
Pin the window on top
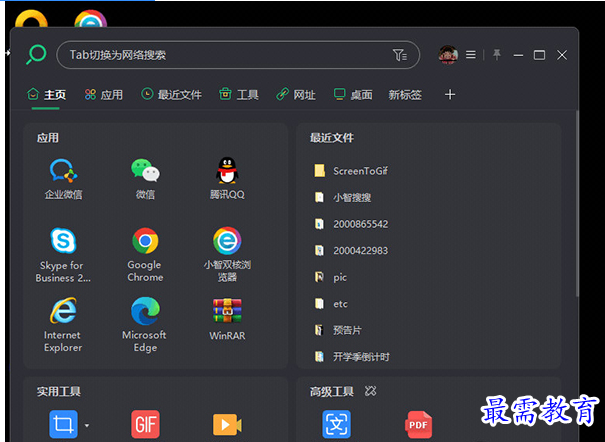497,55
